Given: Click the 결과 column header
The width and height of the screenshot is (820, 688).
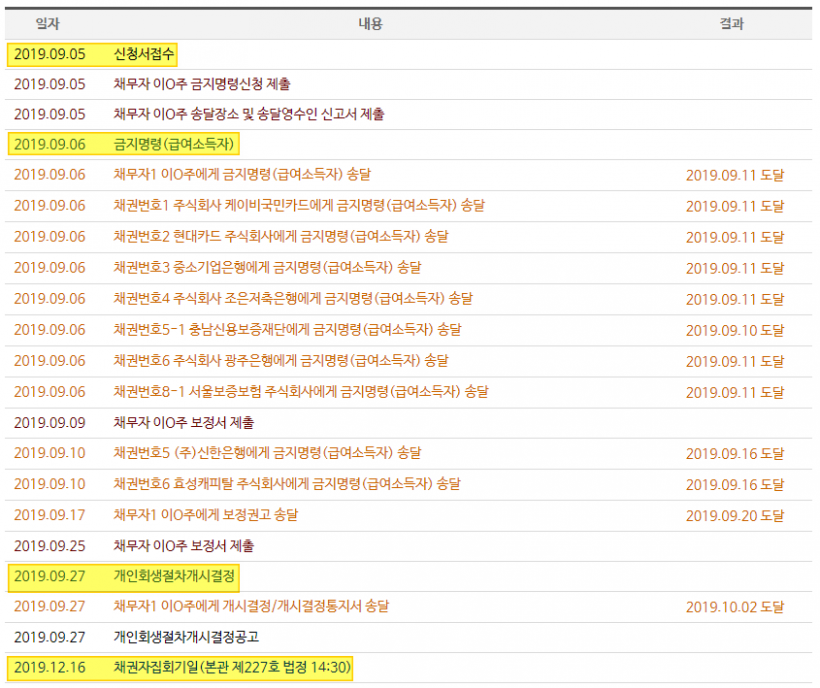Looking at the screenshot, I should tap(732, 24).
